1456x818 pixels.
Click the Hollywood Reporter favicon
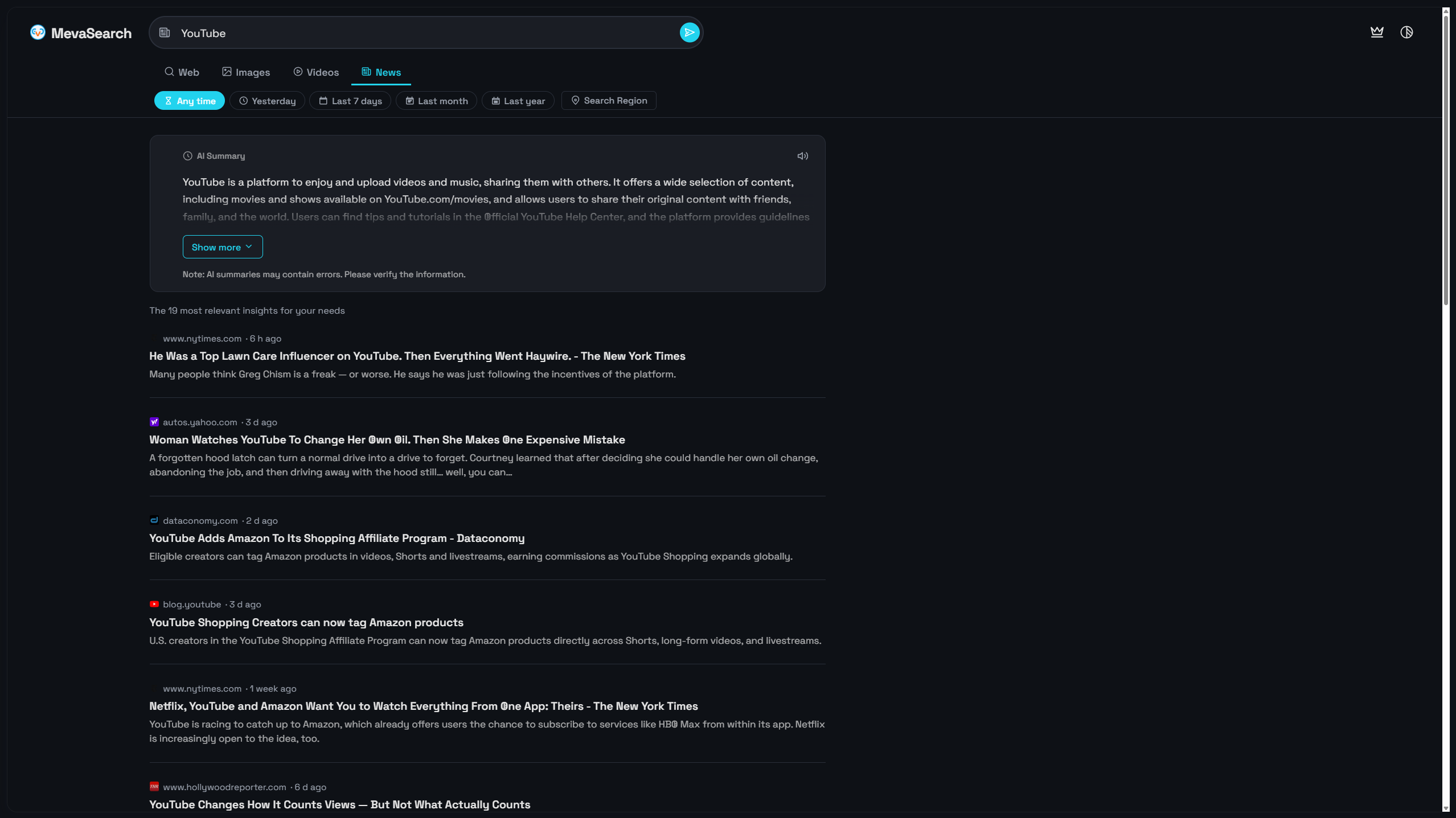(x=154, y=787)
